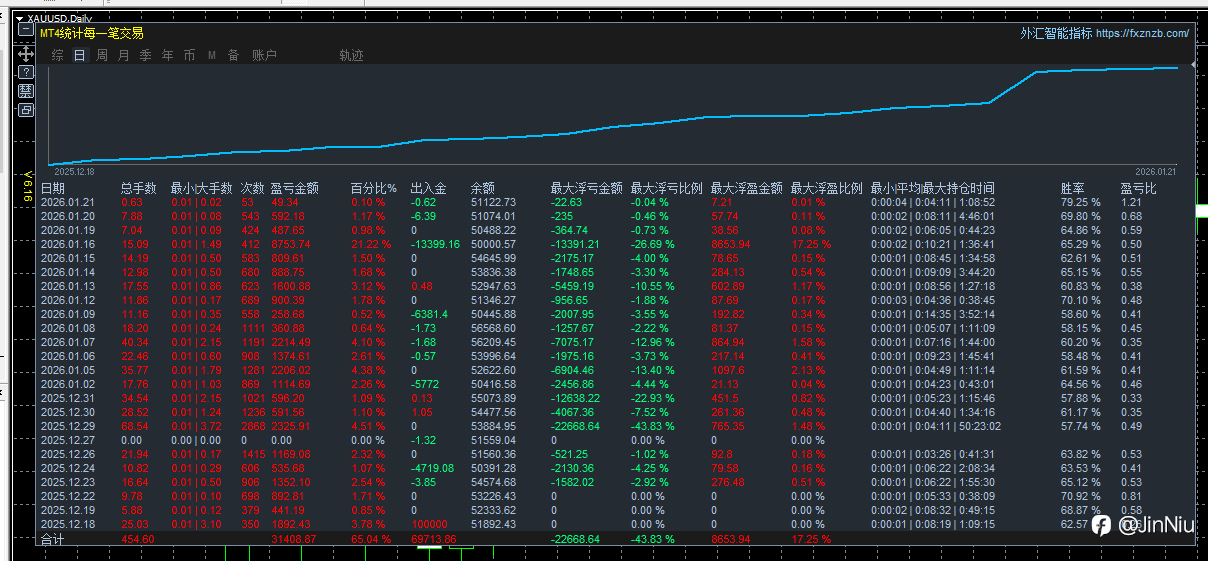This screenshot has width=1208, height=561.
Task: Open the 币 currency tab
Action: (x=189, y=56)
